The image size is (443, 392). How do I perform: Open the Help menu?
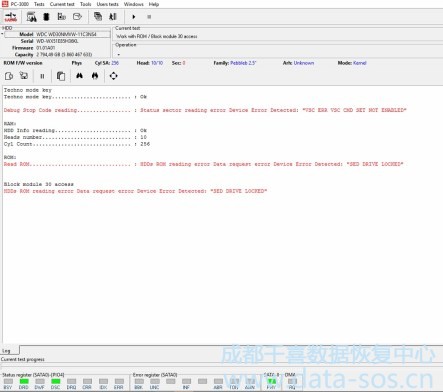(154, 4)
